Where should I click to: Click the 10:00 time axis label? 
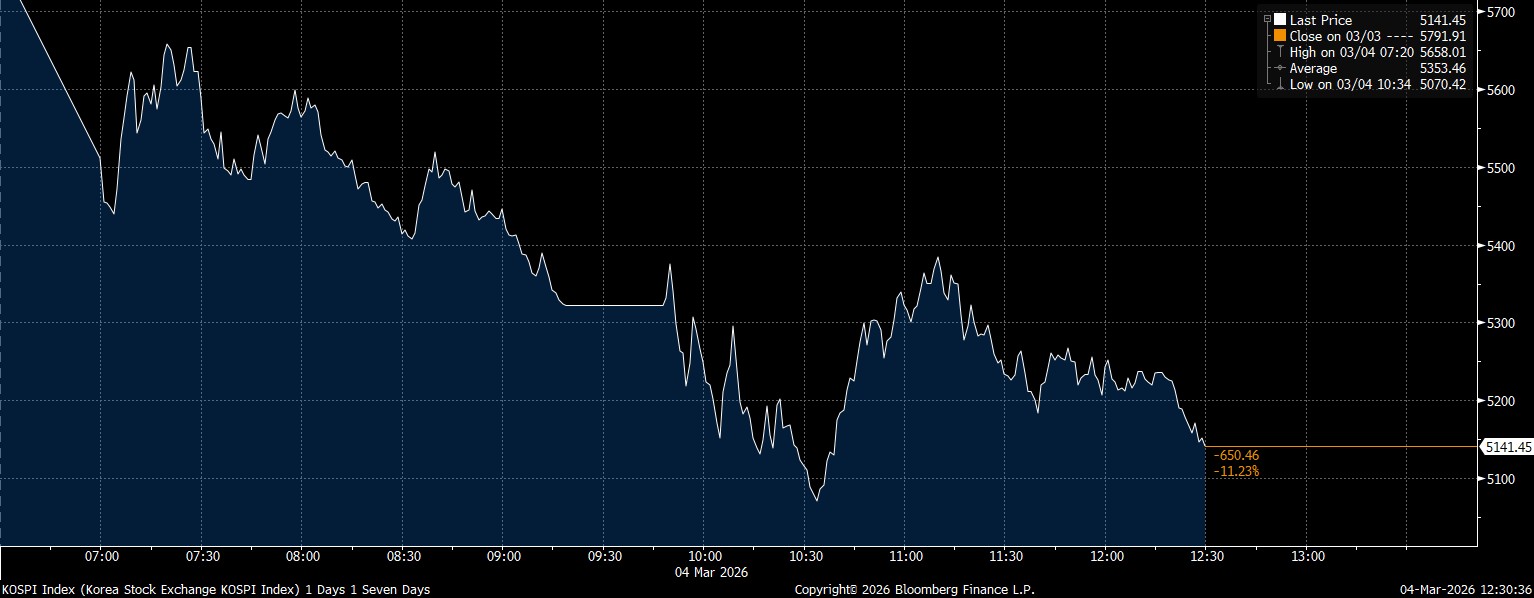pyautogui.click(x=705, y=556)
